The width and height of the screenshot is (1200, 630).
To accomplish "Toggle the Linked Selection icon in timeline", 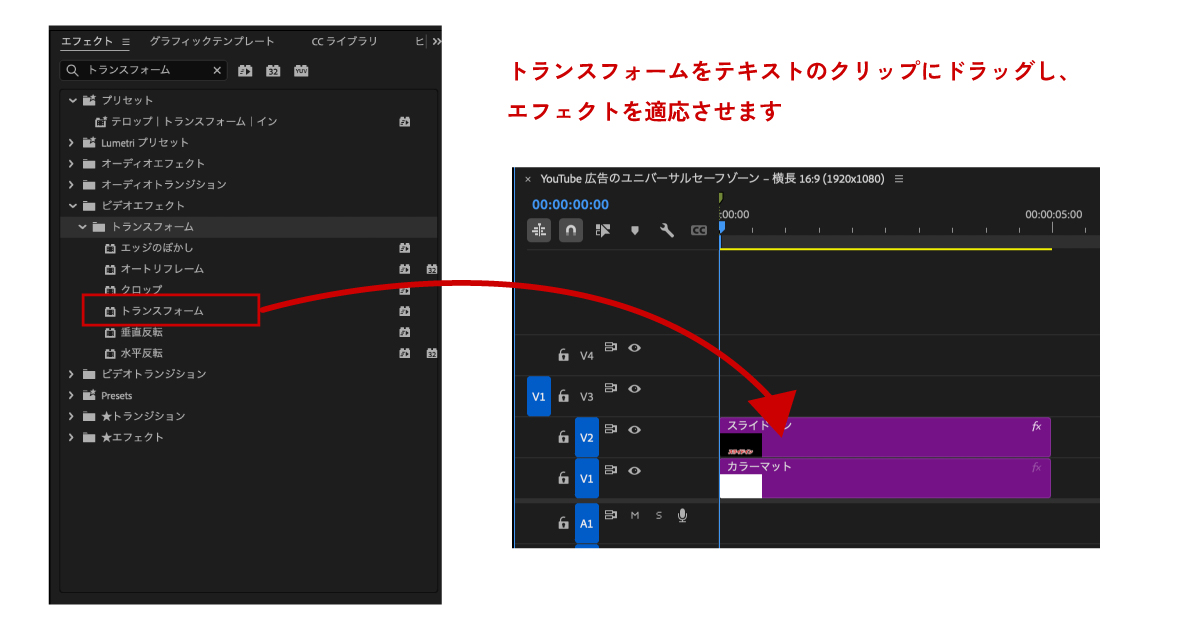I will point(602,230).
